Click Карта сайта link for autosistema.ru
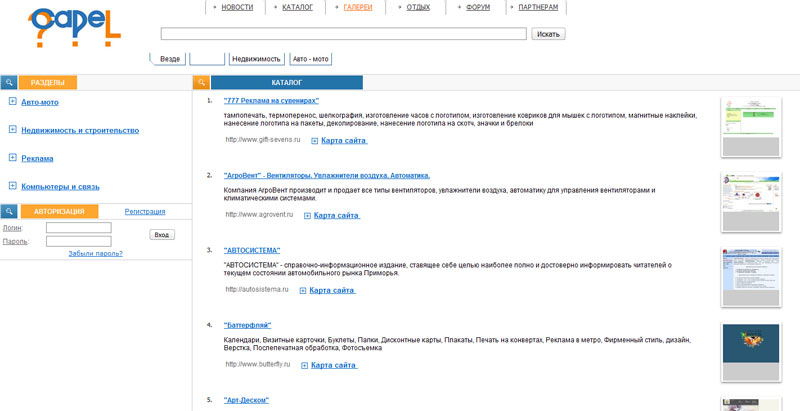 pyautogui.click(x=332, y=291)
